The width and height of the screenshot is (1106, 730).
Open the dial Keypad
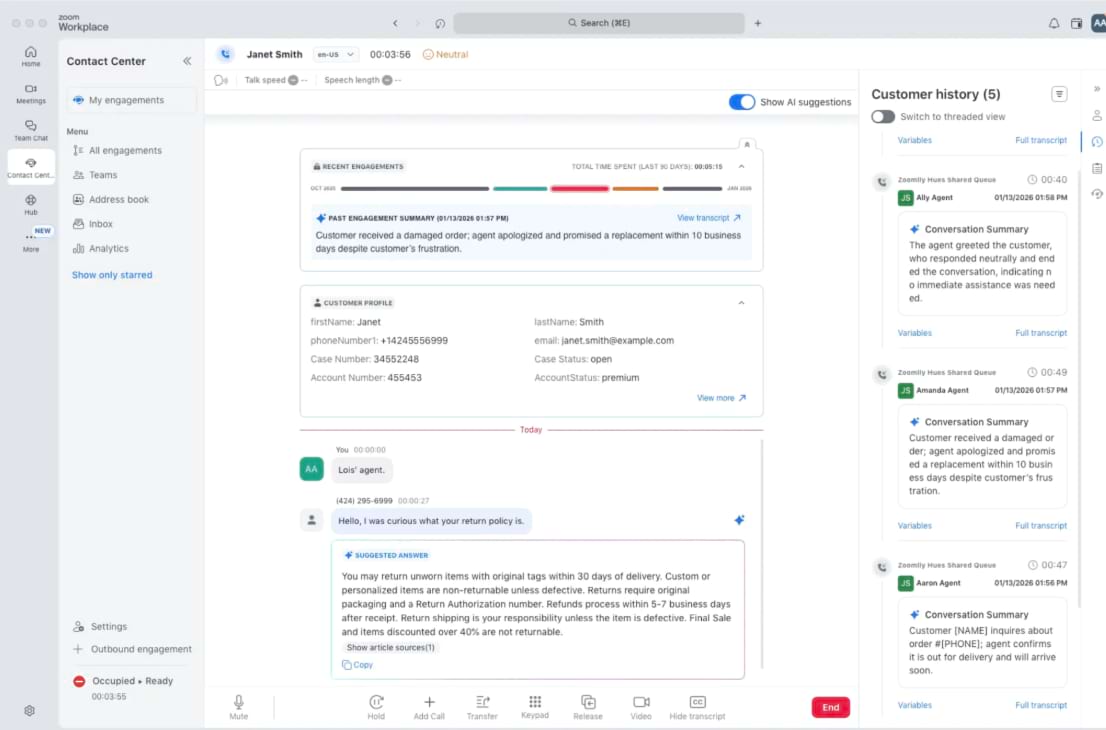click(535, 705)
